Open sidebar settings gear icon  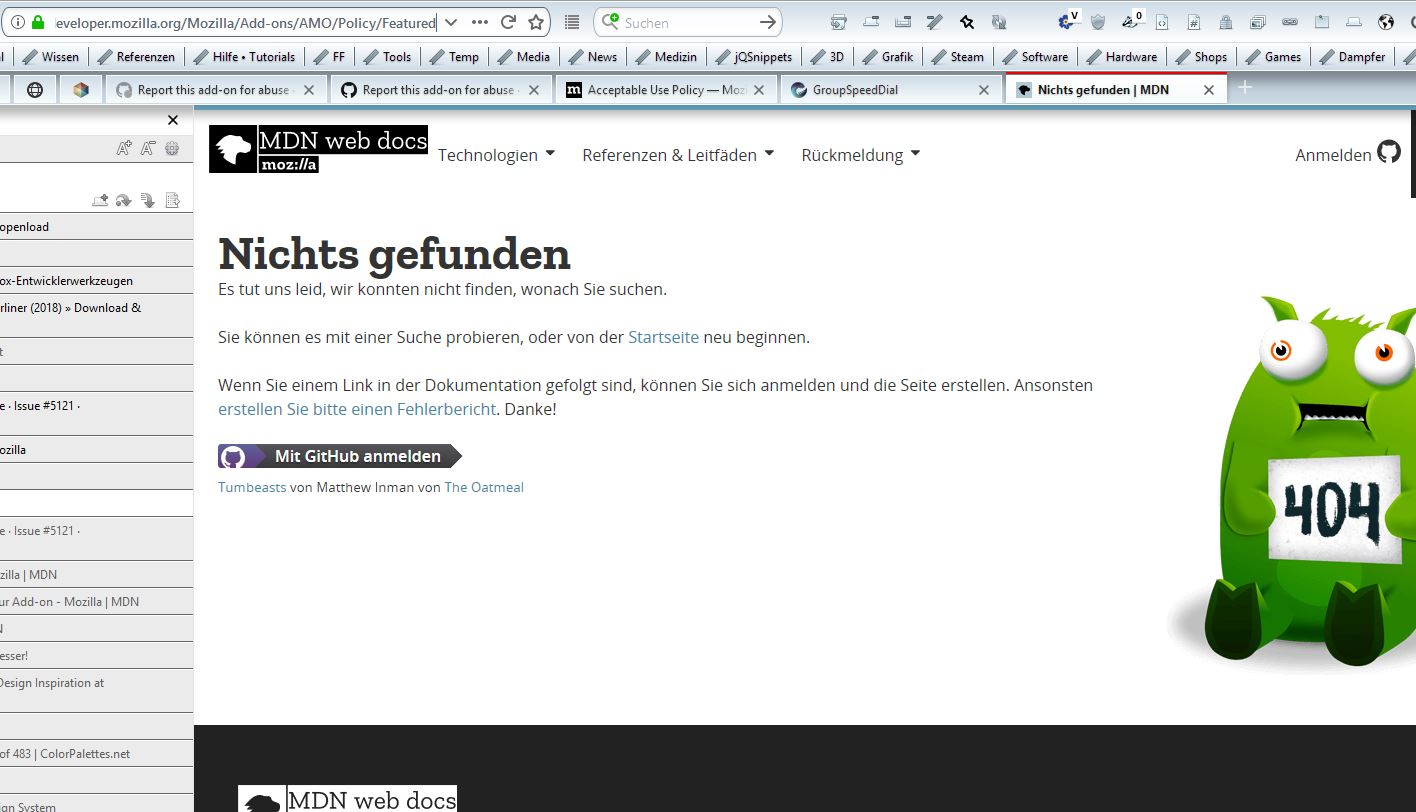click(x=172, y=149)
